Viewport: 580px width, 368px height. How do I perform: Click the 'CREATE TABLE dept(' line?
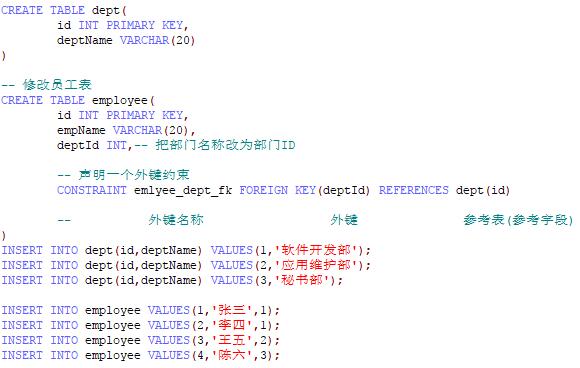tap(64, 10)
